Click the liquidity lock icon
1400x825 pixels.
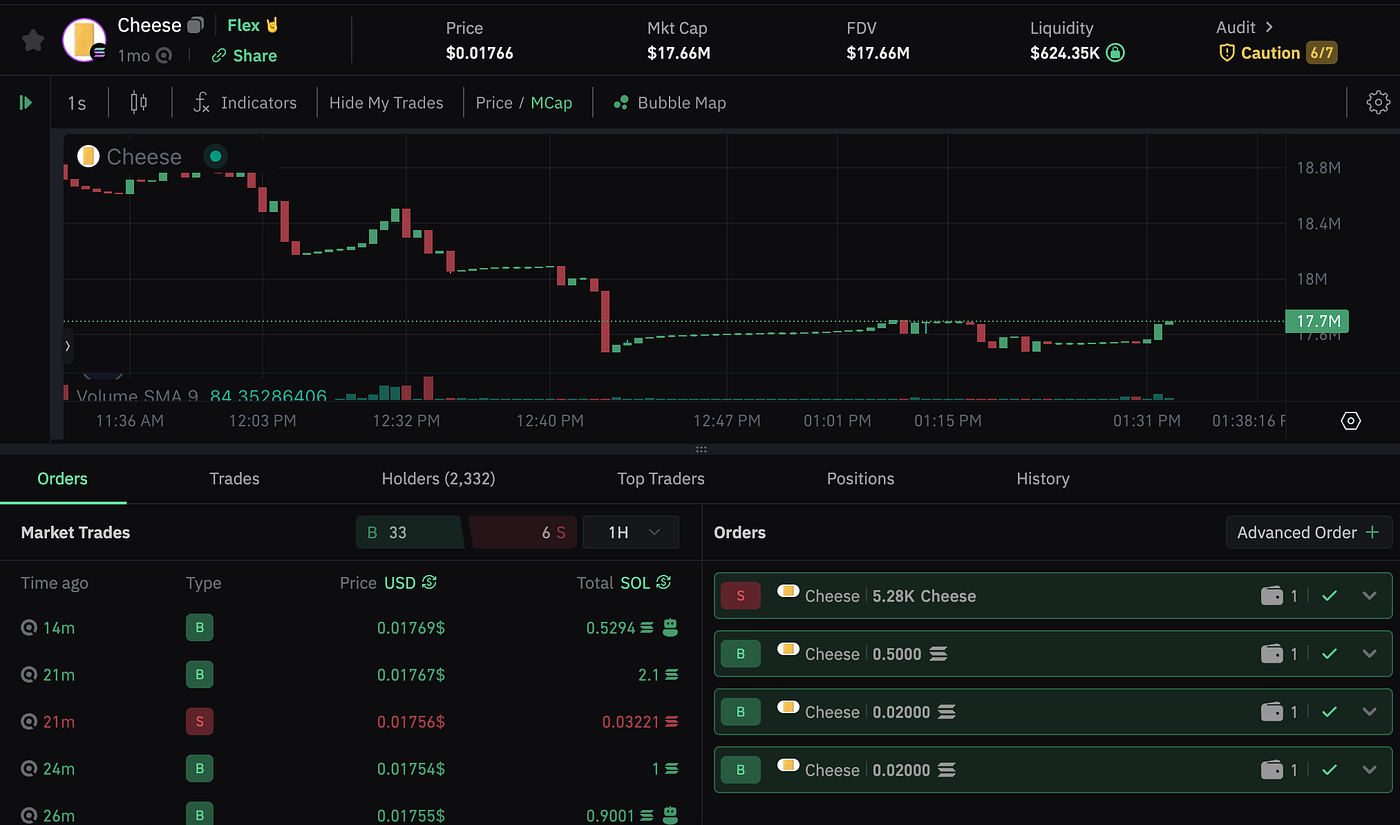click(1115, 53)
